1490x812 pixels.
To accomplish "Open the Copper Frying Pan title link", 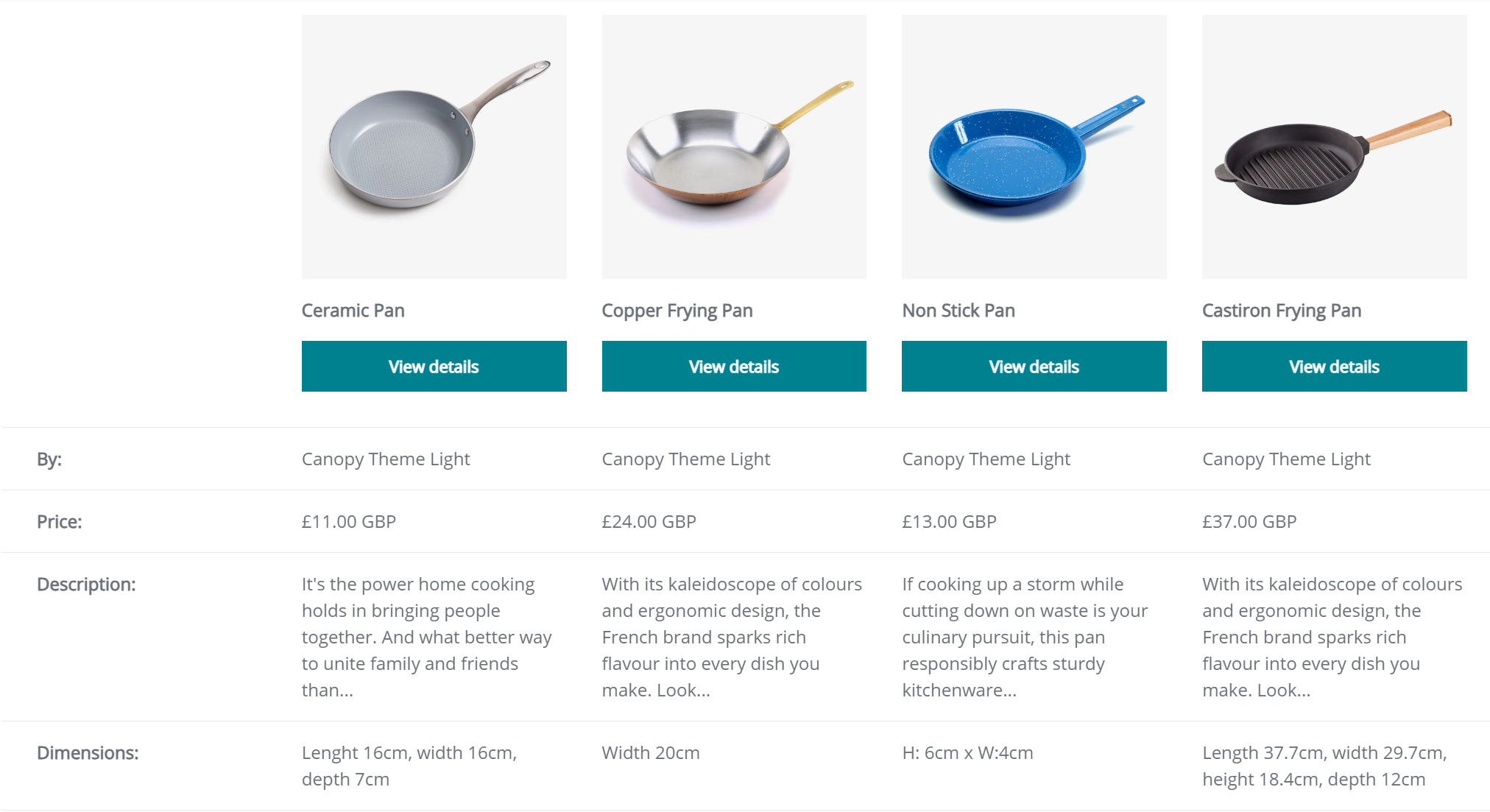I will pyautogui.click(x=677, y=311).
